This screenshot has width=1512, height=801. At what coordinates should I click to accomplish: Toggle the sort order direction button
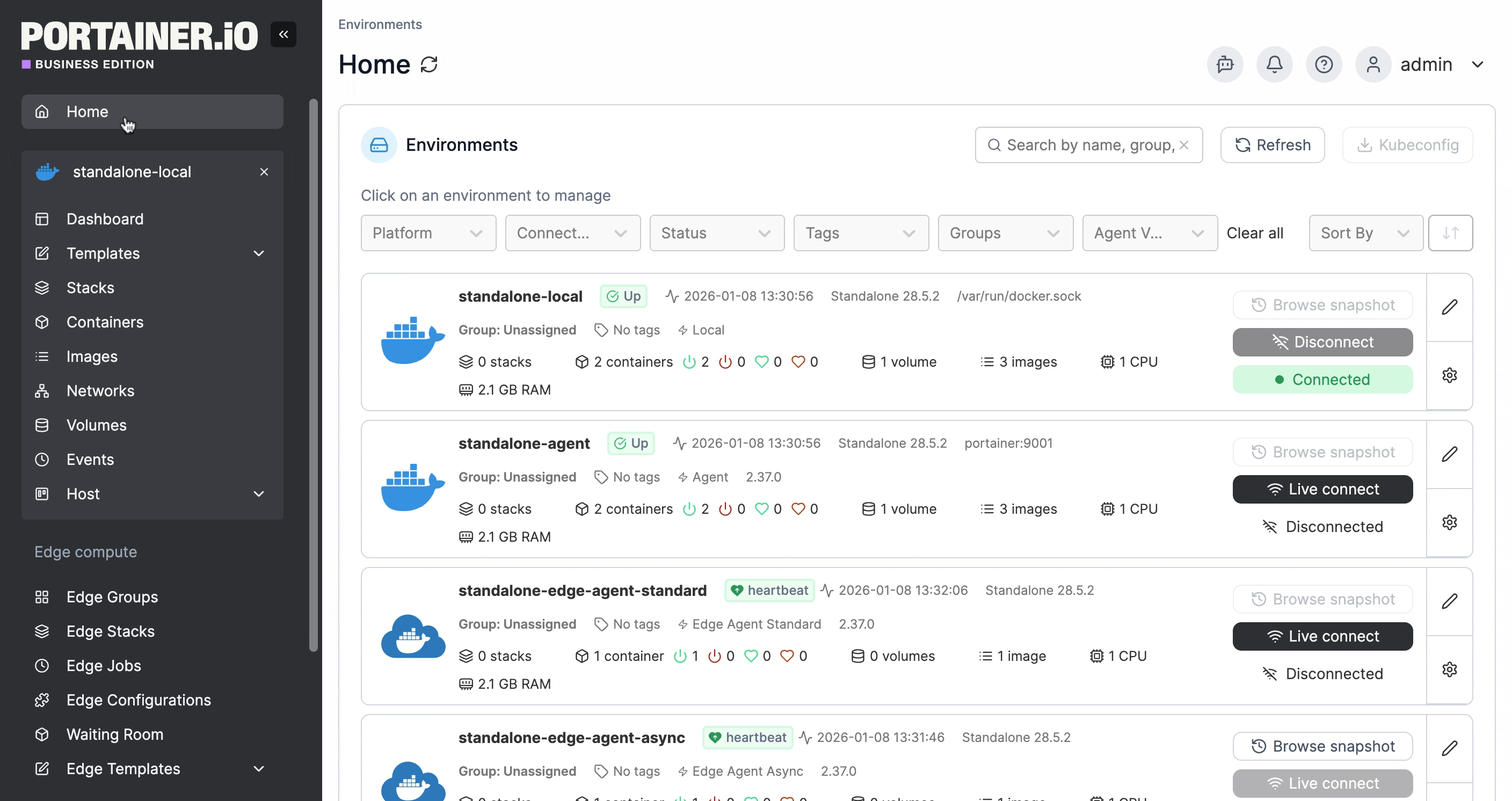tap(1450, 233)
